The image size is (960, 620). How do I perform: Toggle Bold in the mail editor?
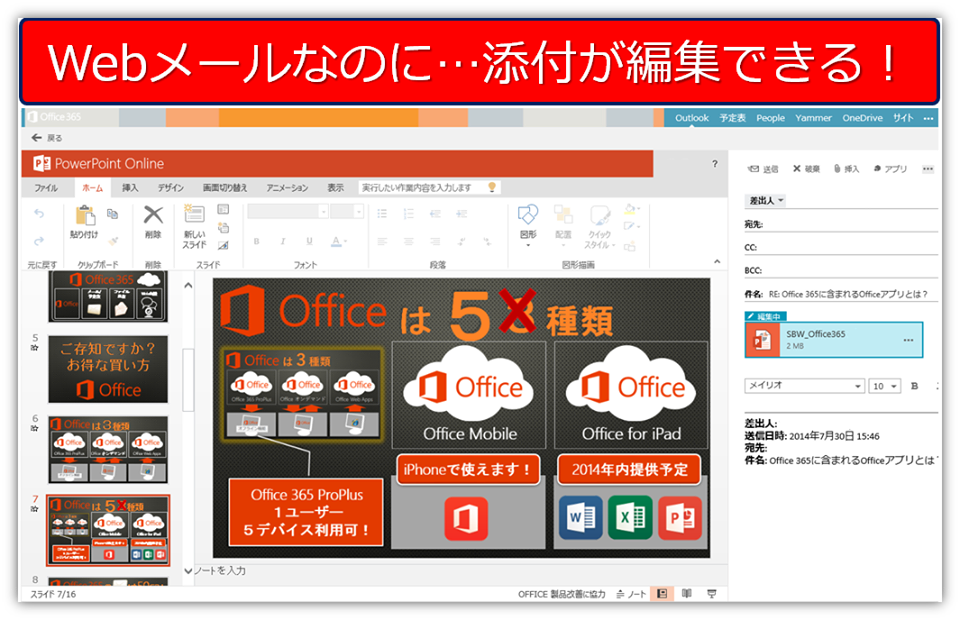click(915, 386)
